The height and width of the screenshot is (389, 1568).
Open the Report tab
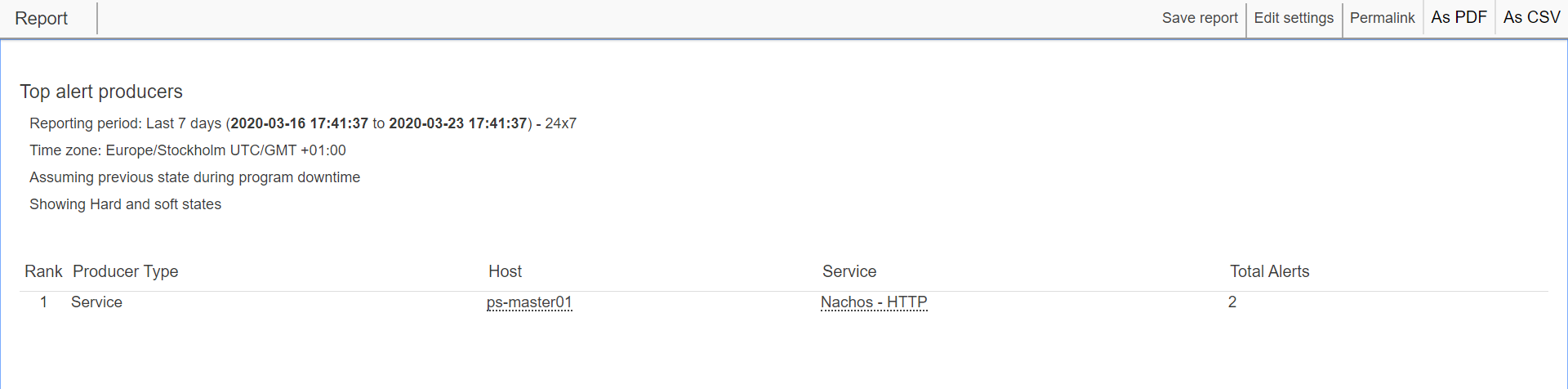[x=42, y=18]
